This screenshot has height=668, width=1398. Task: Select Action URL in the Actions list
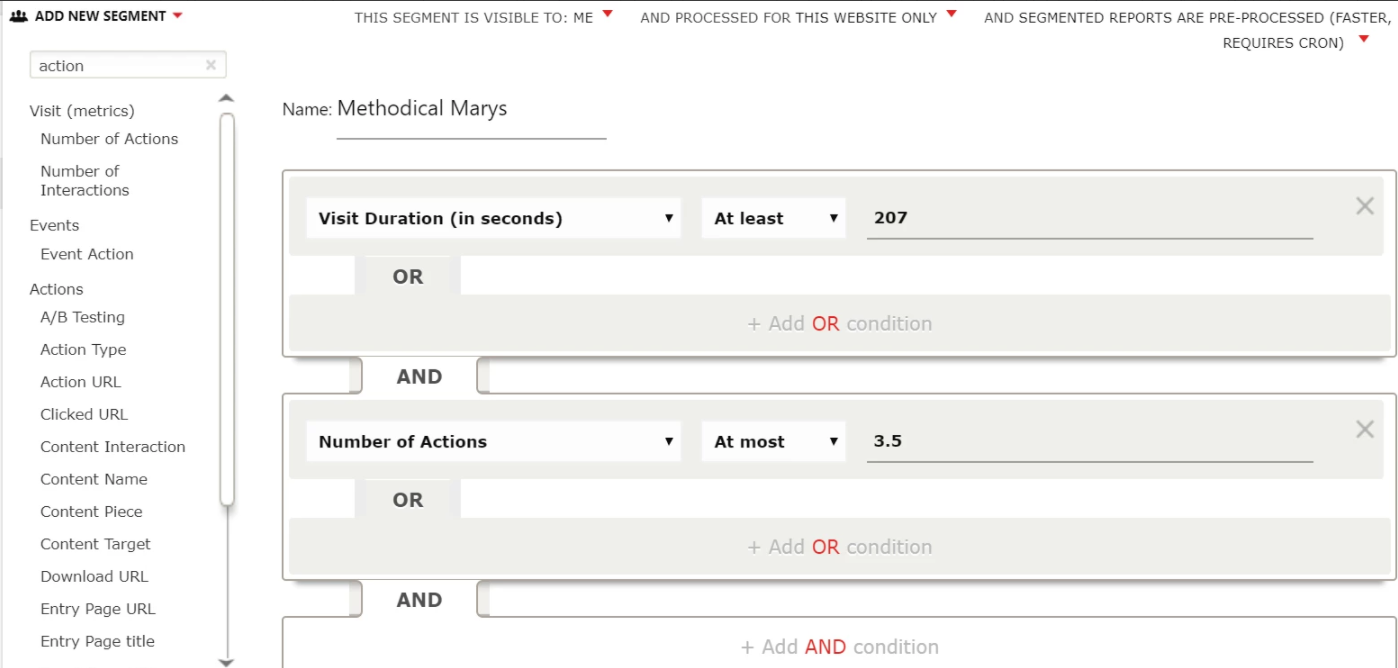click(80, 382)
